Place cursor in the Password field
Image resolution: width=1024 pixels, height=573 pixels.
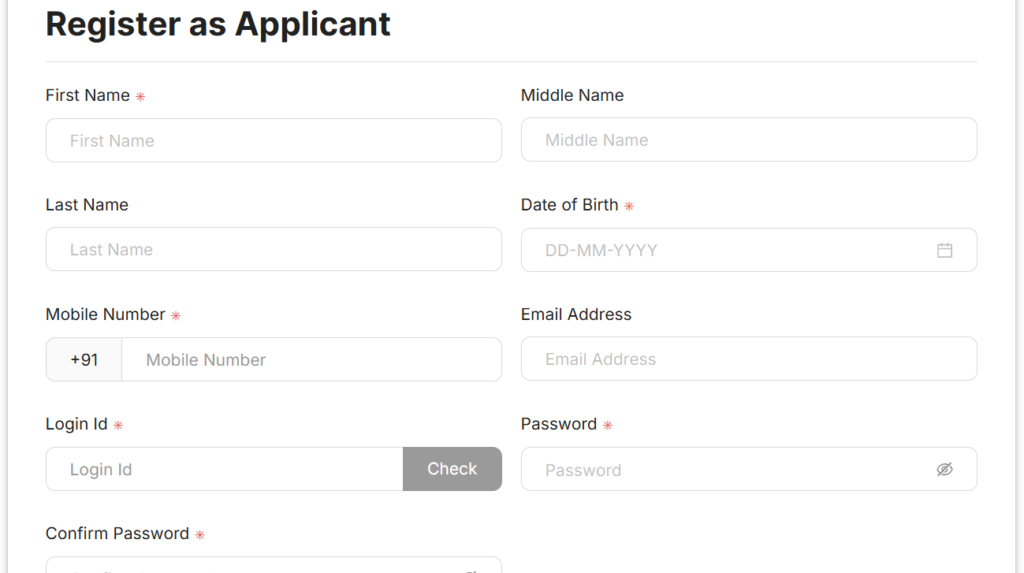749,469
